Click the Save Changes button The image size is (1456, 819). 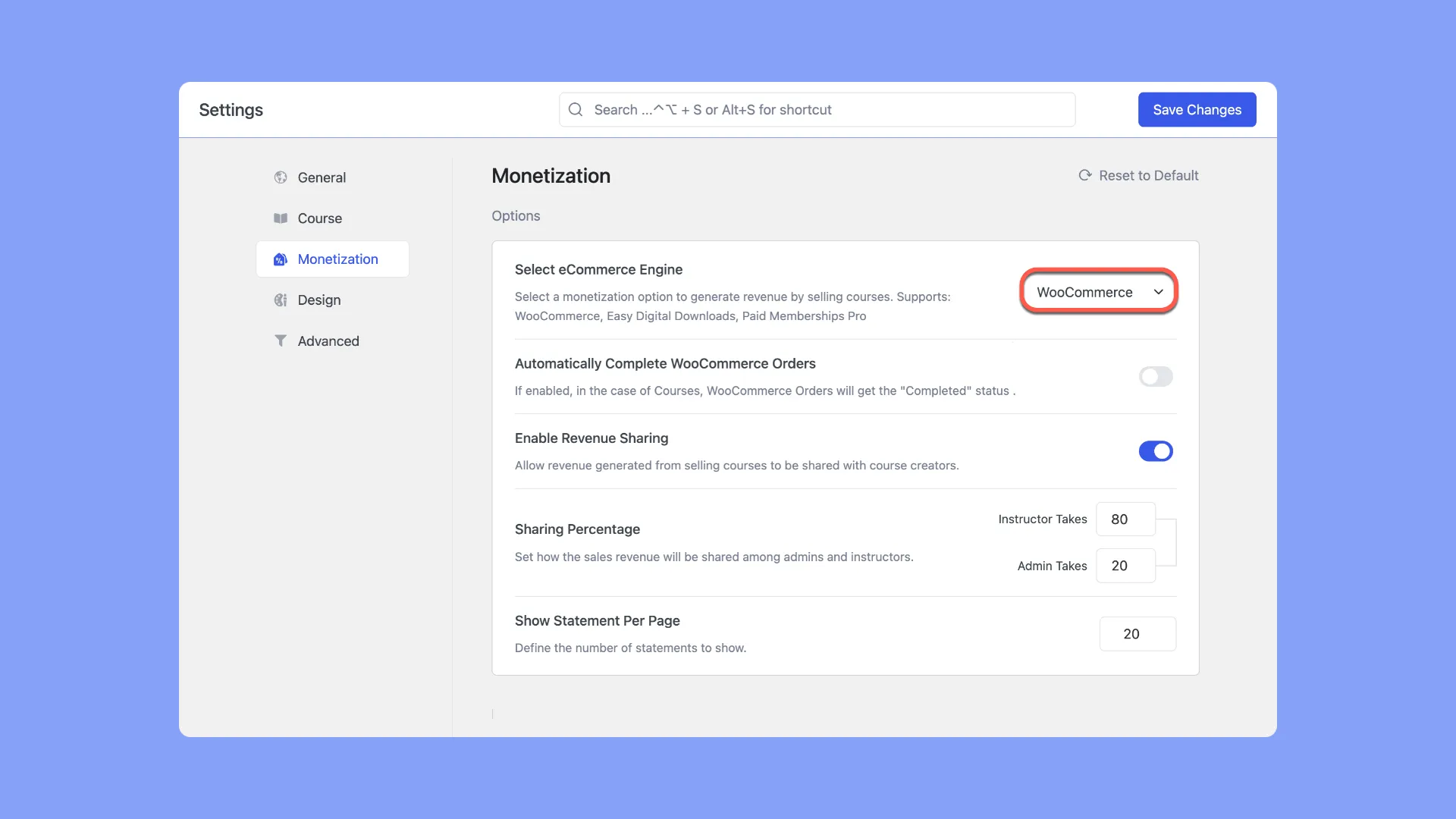point(1197,109)
